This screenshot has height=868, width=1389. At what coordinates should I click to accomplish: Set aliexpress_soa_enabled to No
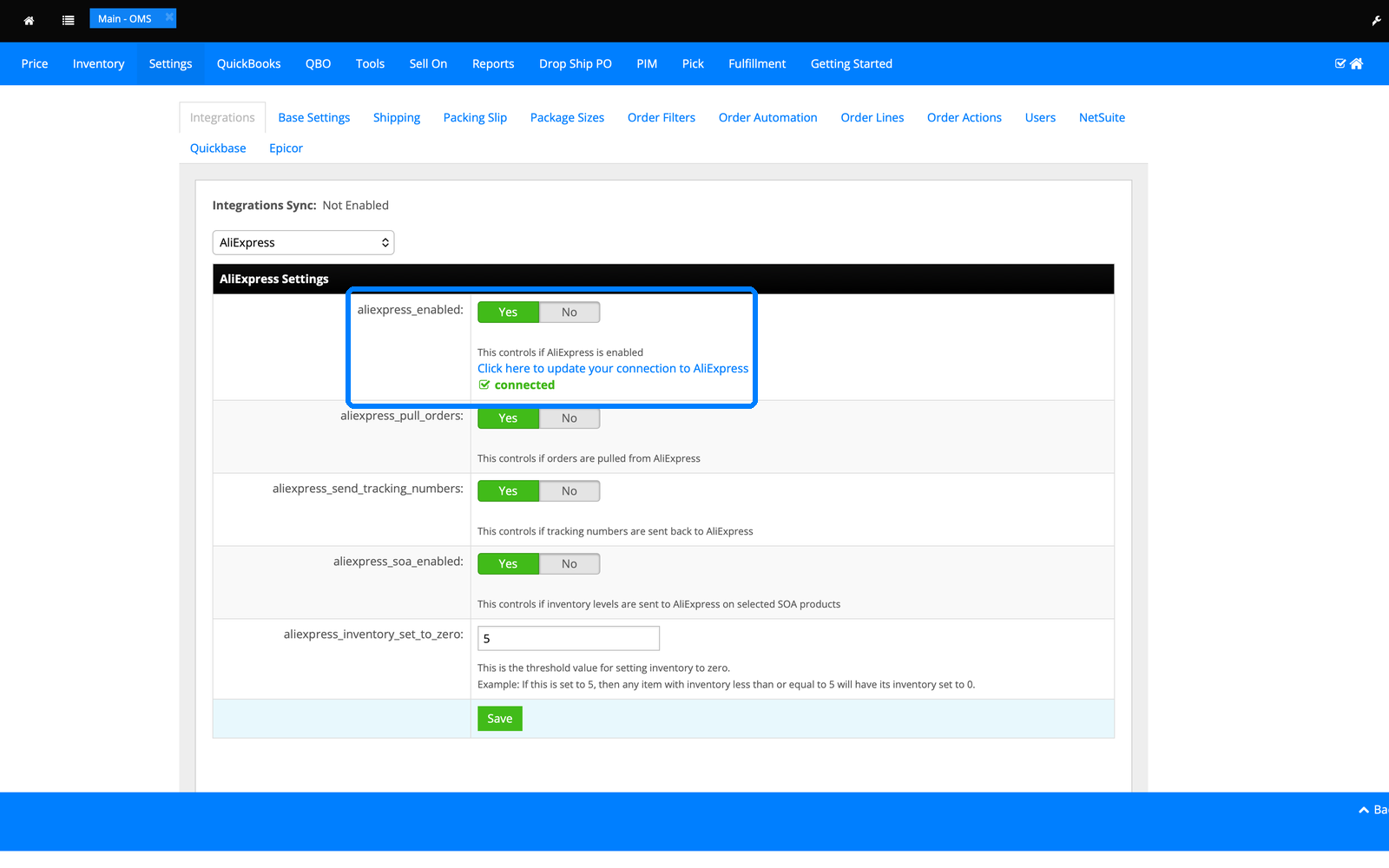coord(569,563)
